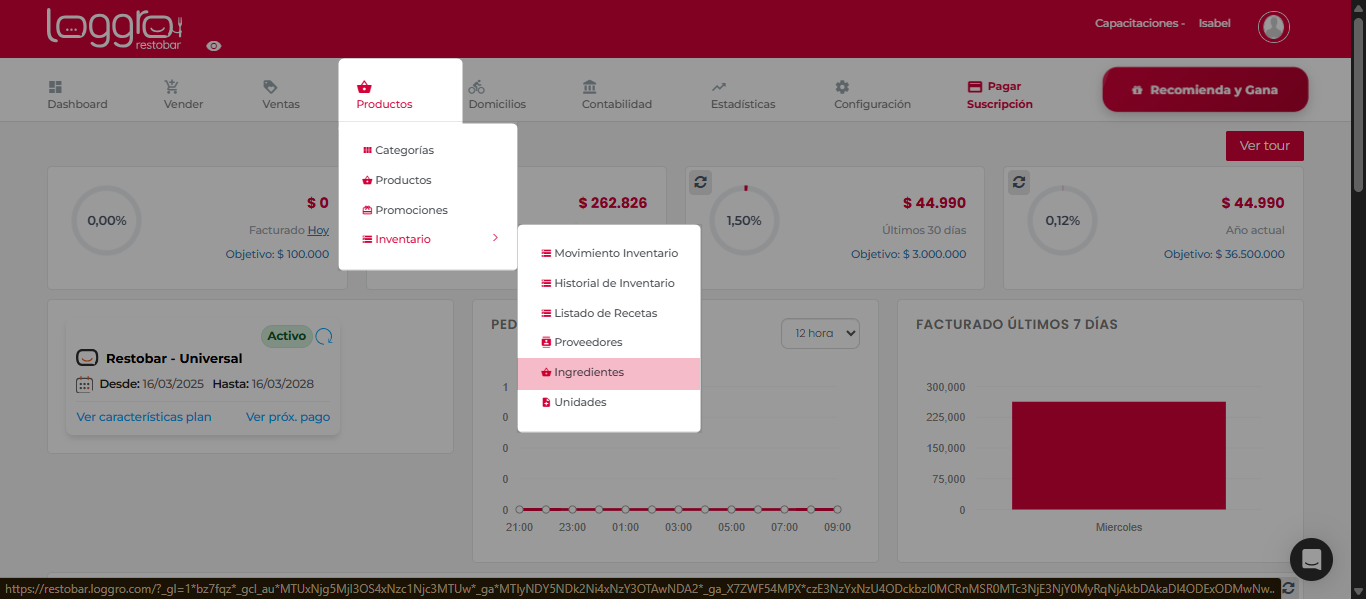Select Ingredientes from the Inventario submenu
1366x599 pixels.
[x=589, y=373]
